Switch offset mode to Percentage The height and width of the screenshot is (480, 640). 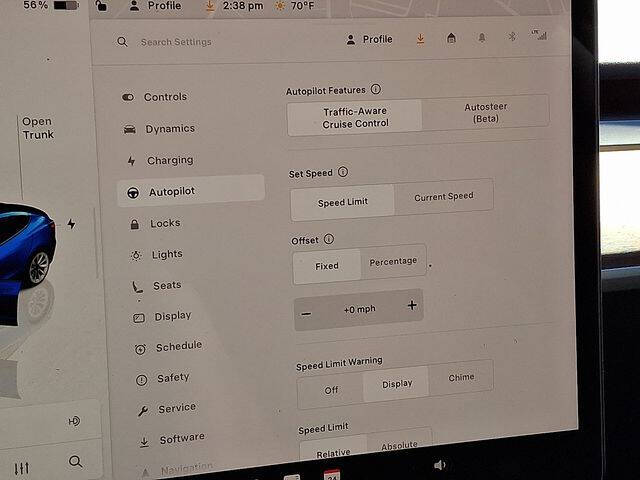(393, 262)
